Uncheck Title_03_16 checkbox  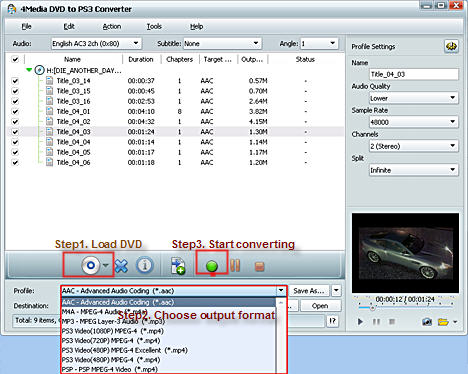(x=15, y=101)
